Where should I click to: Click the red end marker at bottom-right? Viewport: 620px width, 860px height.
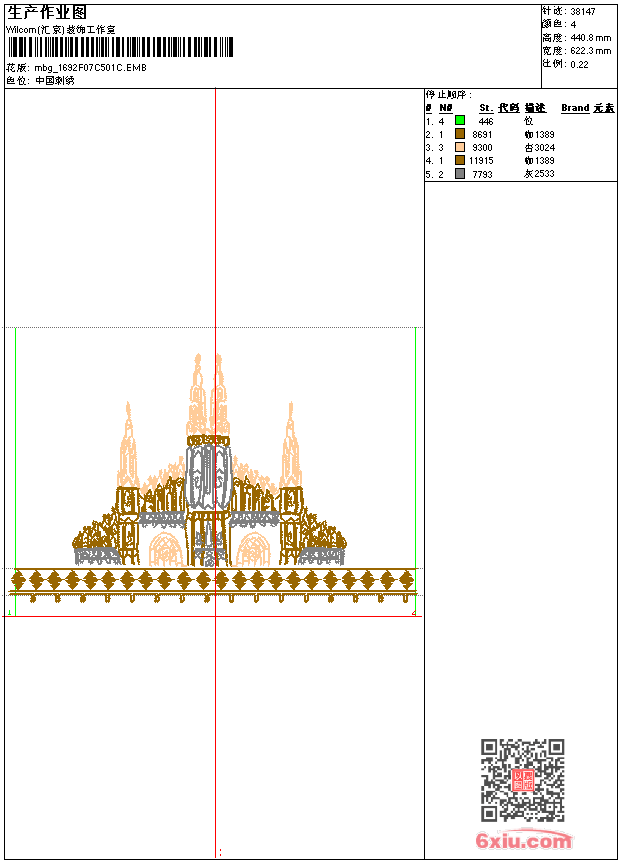click(x=414, y=612)
